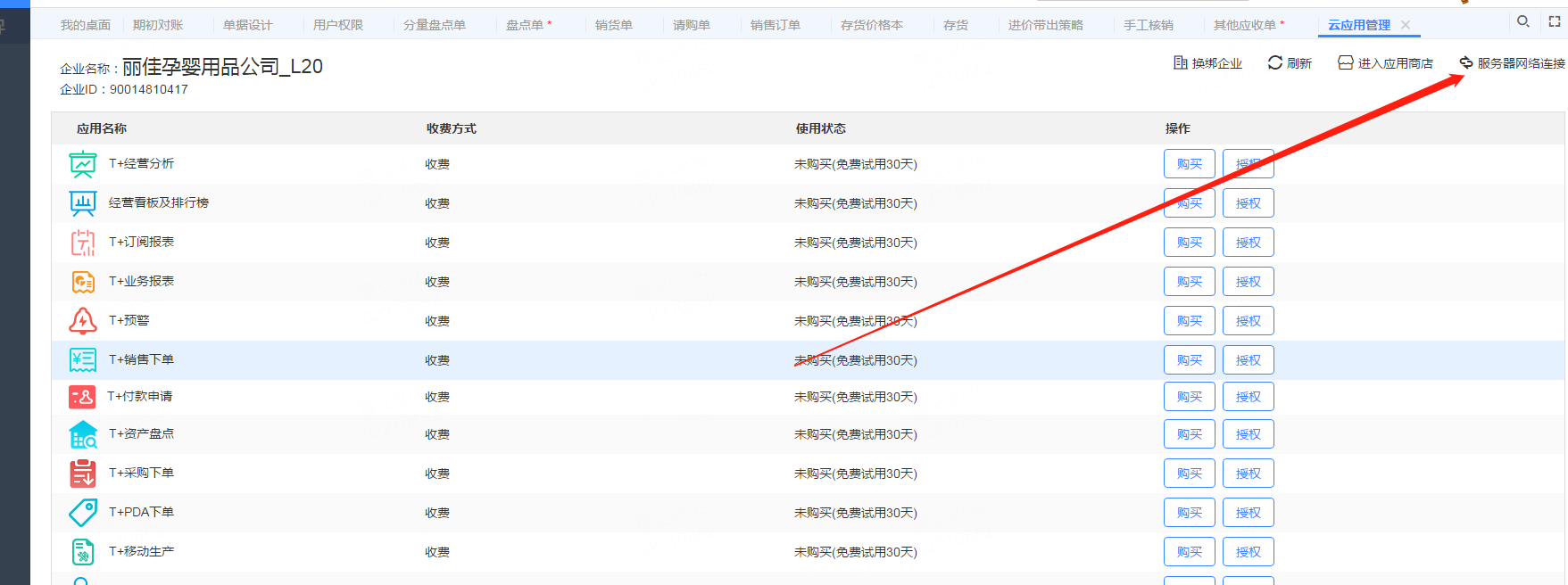
Task: Click 购买 for T+PDA下单
Action: point(1190,513)
